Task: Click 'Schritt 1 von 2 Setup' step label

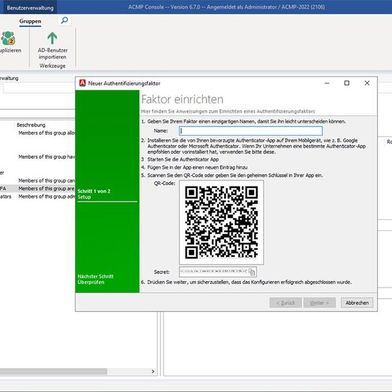Action: (94, 194)
